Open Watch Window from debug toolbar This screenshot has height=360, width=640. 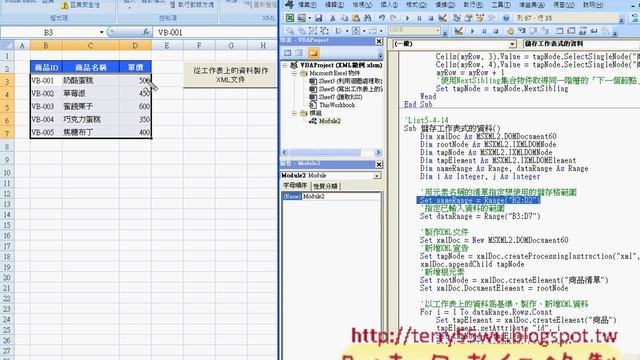582,31
